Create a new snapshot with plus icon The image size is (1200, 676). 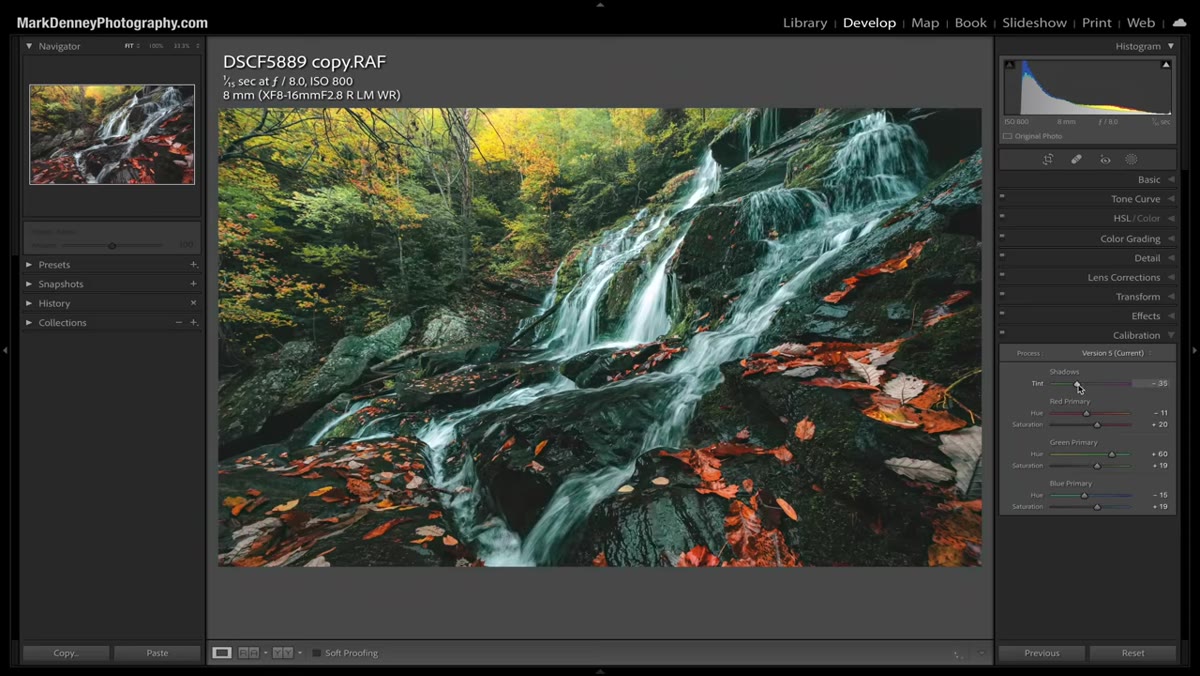[193, 284]
